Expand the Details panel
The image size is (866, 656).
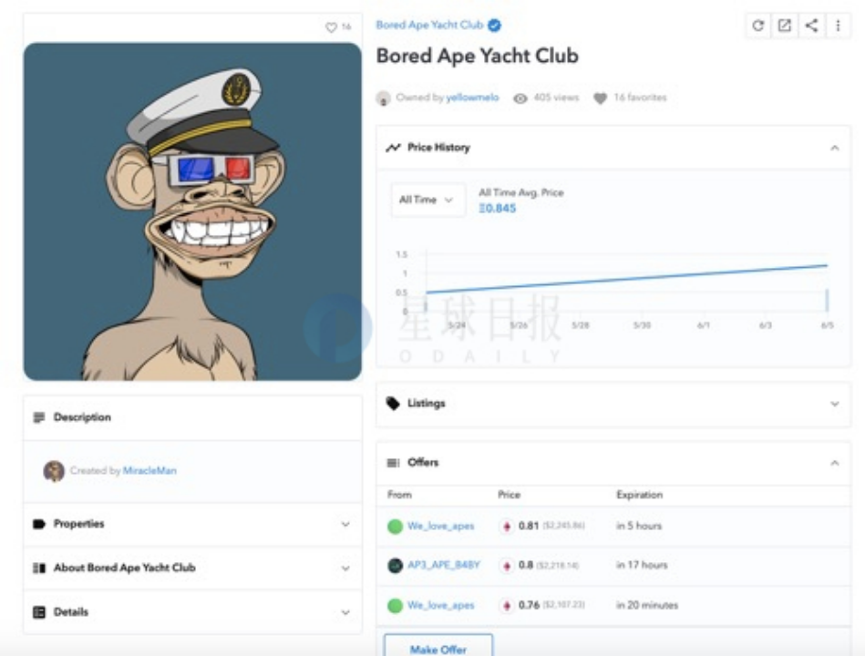(x=192, y=612)
